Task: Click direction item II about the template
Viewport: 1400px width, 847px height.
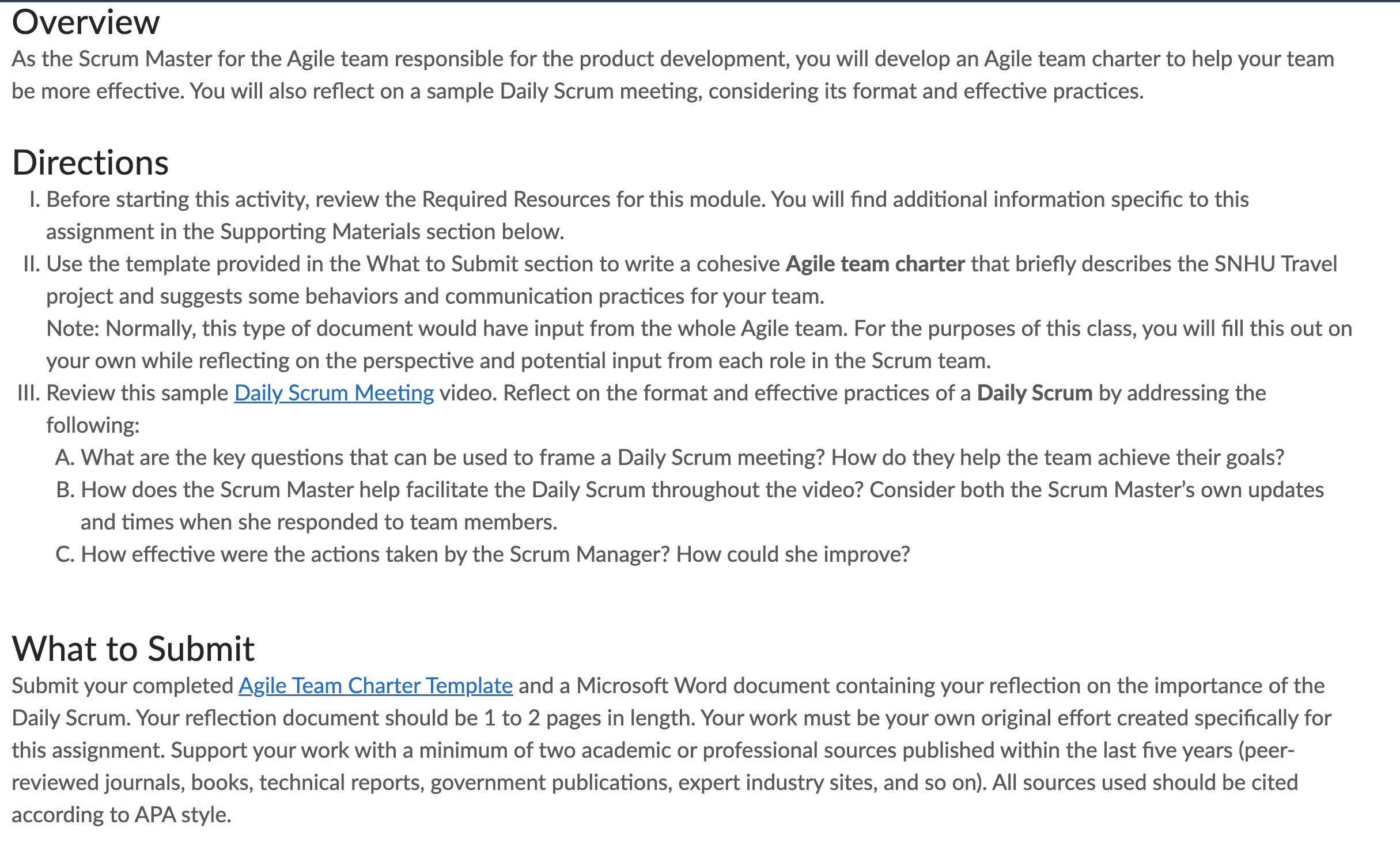Action: pos(634,279)
